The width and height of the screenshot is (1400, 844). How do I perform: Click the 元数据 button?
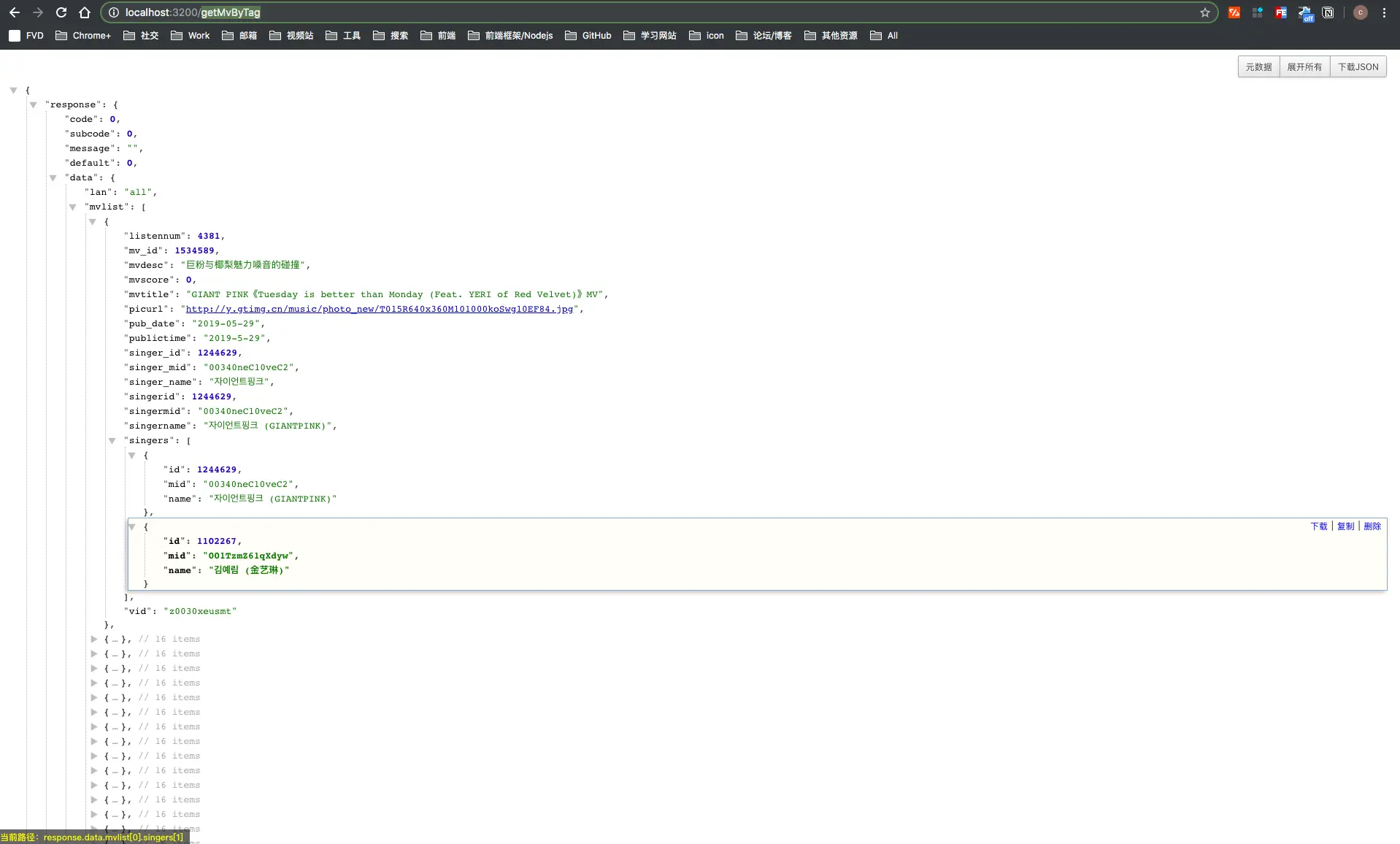pos(1258,66)
